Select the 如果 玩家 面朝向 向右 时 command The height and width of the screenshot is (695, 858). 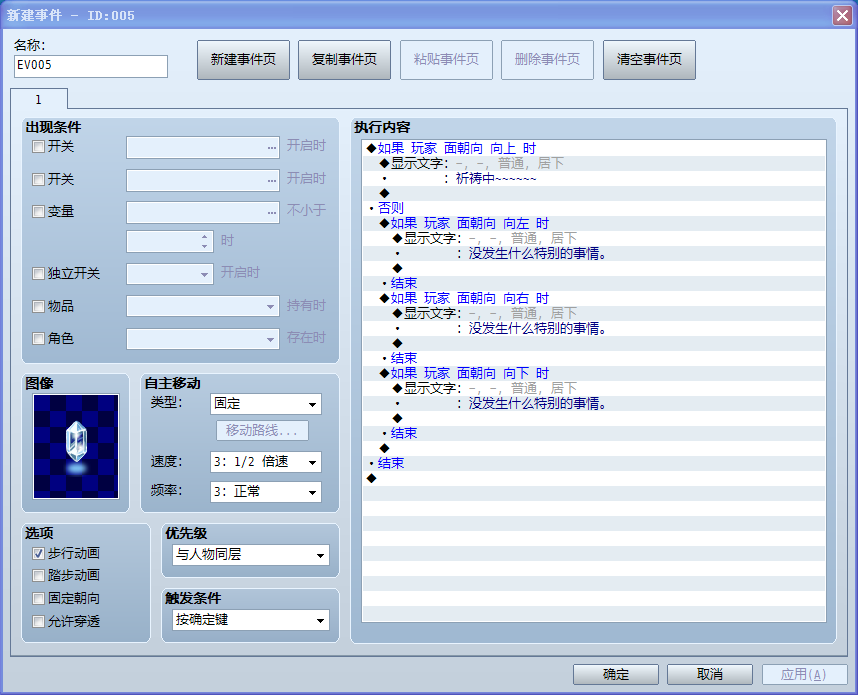pyautogui.click(x=594, y=298)
